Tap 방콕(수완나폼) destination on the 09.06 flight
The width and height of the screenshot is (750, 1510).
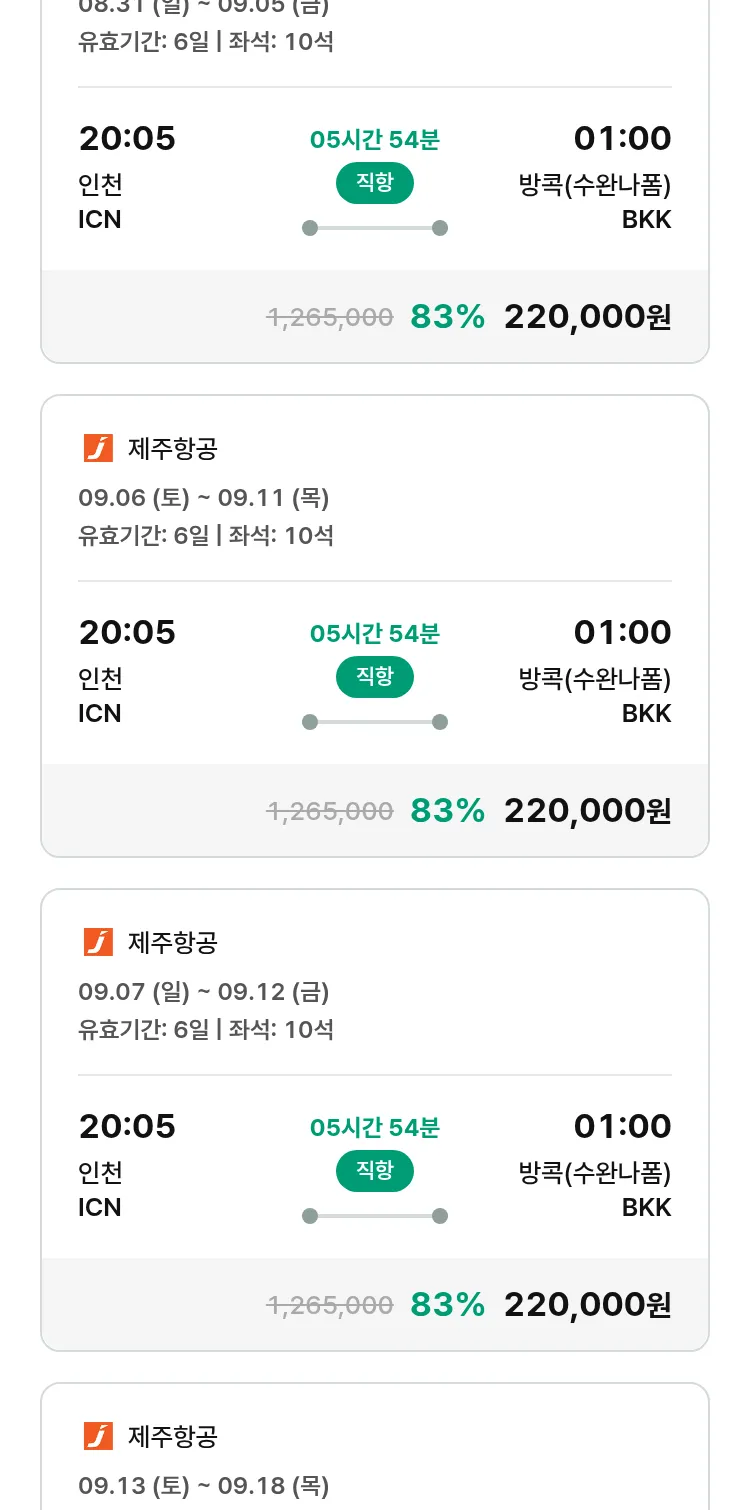(594, 679)
